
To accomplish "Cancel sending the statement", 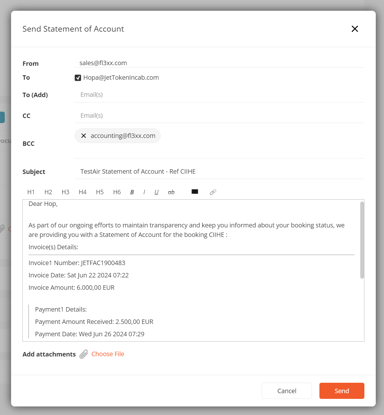I will pyautogui.click(x=287, y=391).
